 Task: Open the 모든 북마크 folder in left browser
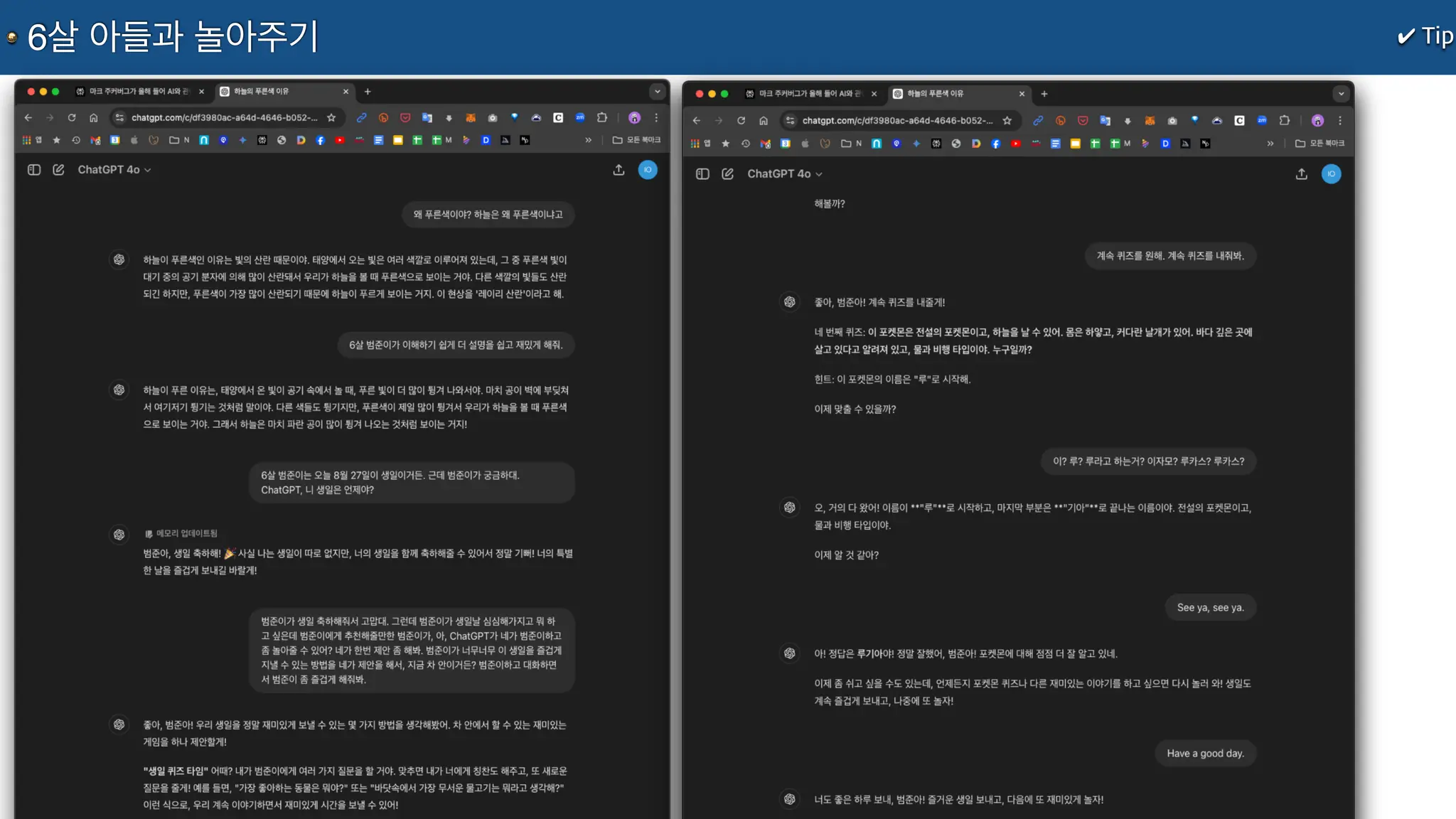pos(636,140)
